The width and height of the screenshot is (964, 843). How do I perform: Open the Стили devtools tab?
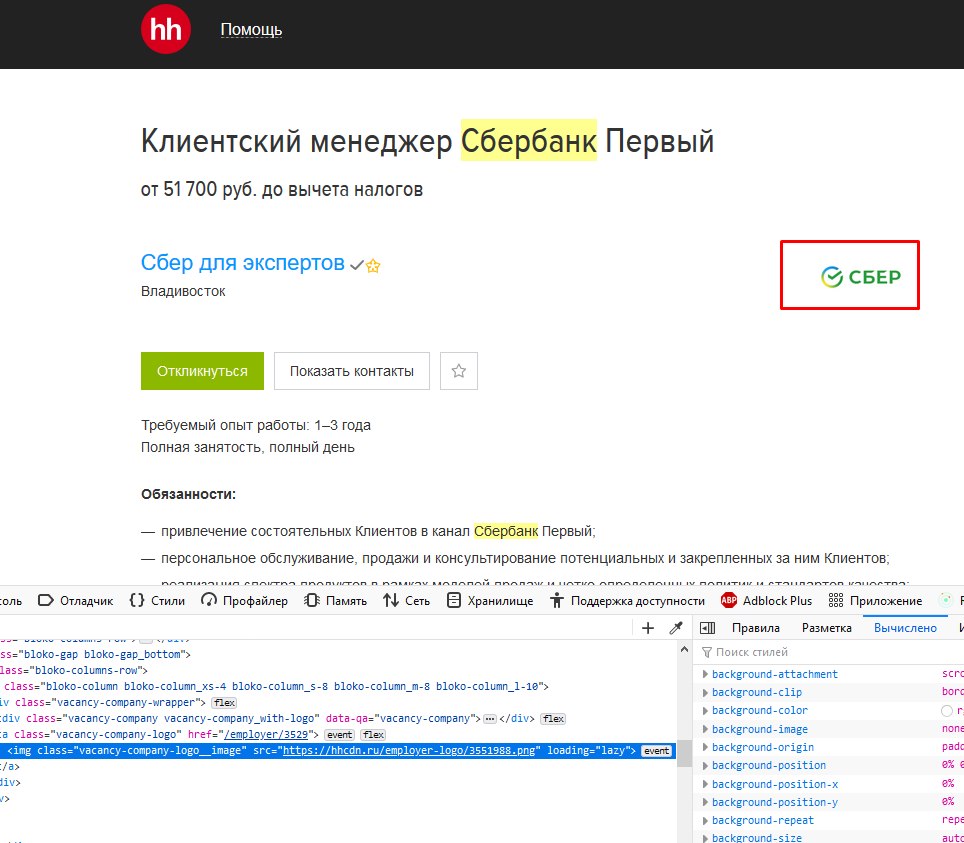click(x=157, y=601)
